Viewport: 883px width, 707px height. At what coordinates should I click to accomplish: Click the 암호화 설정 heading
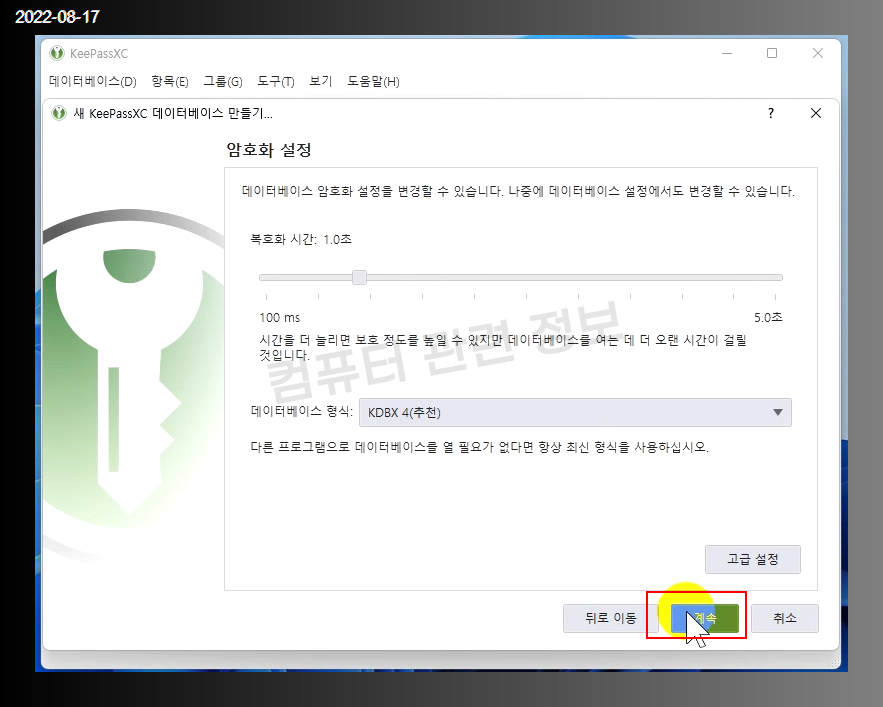point(269,150)
